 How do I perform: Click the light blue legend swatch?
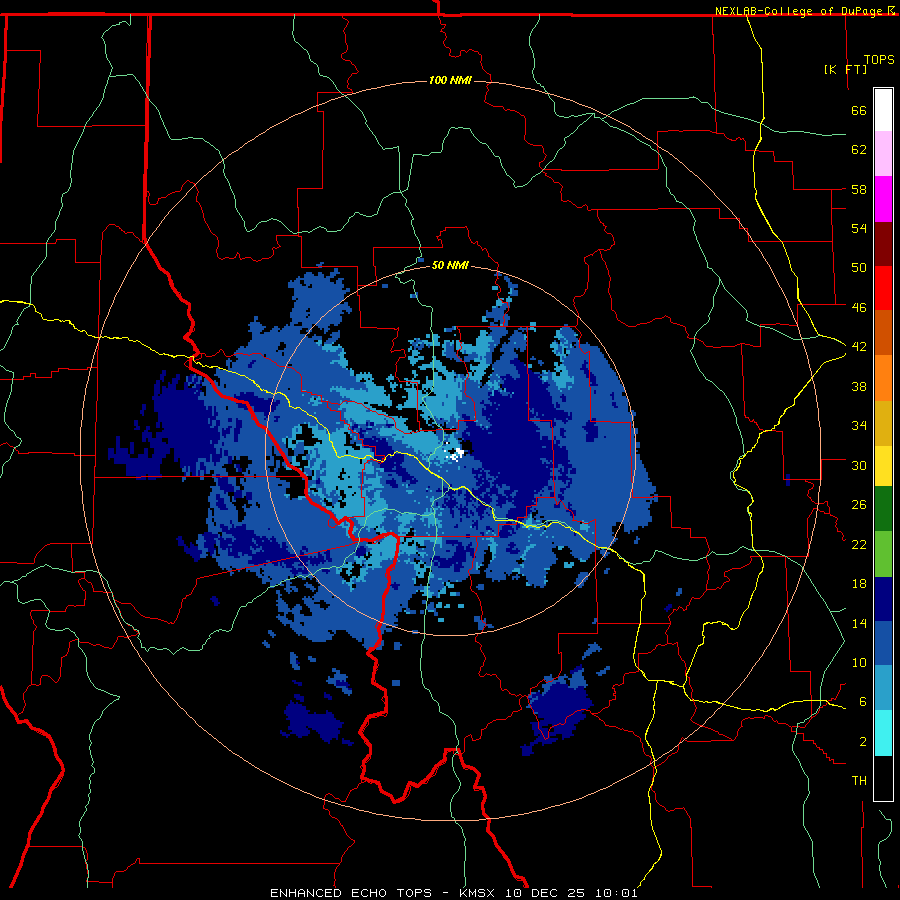point(883,688)
